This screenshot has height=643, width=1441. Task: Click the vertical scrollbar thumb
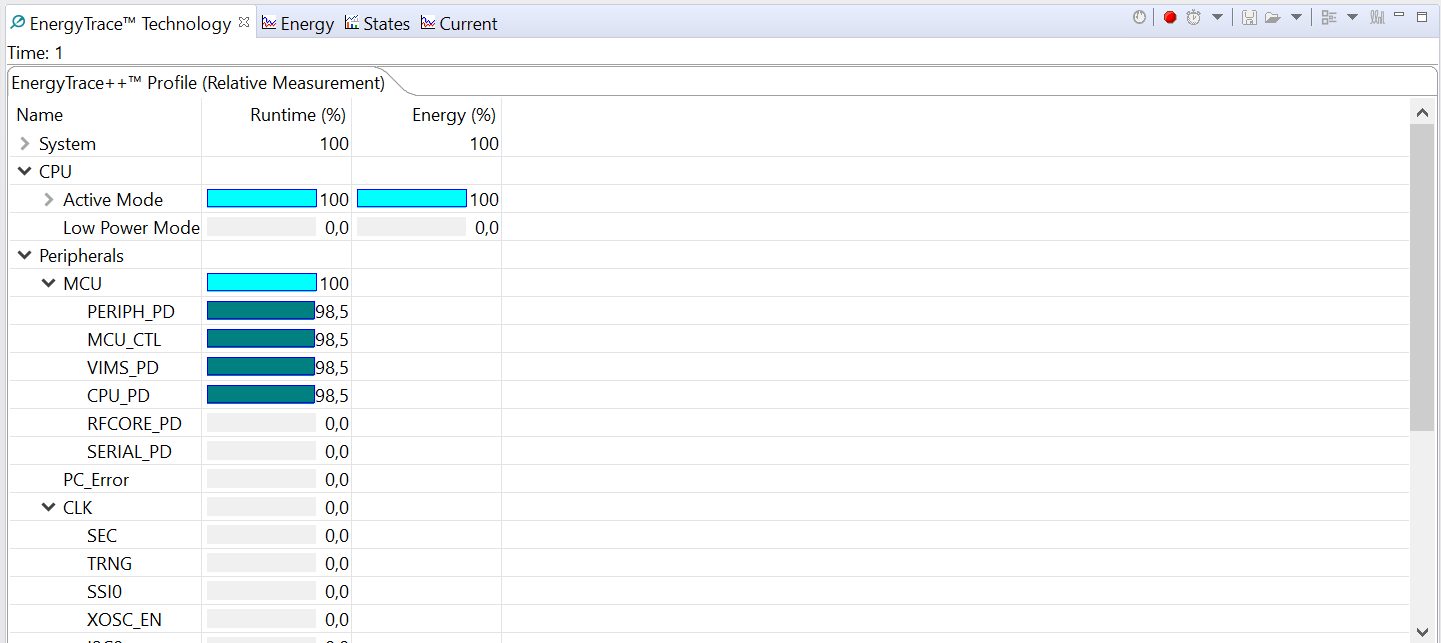[x=1421, y=277]
